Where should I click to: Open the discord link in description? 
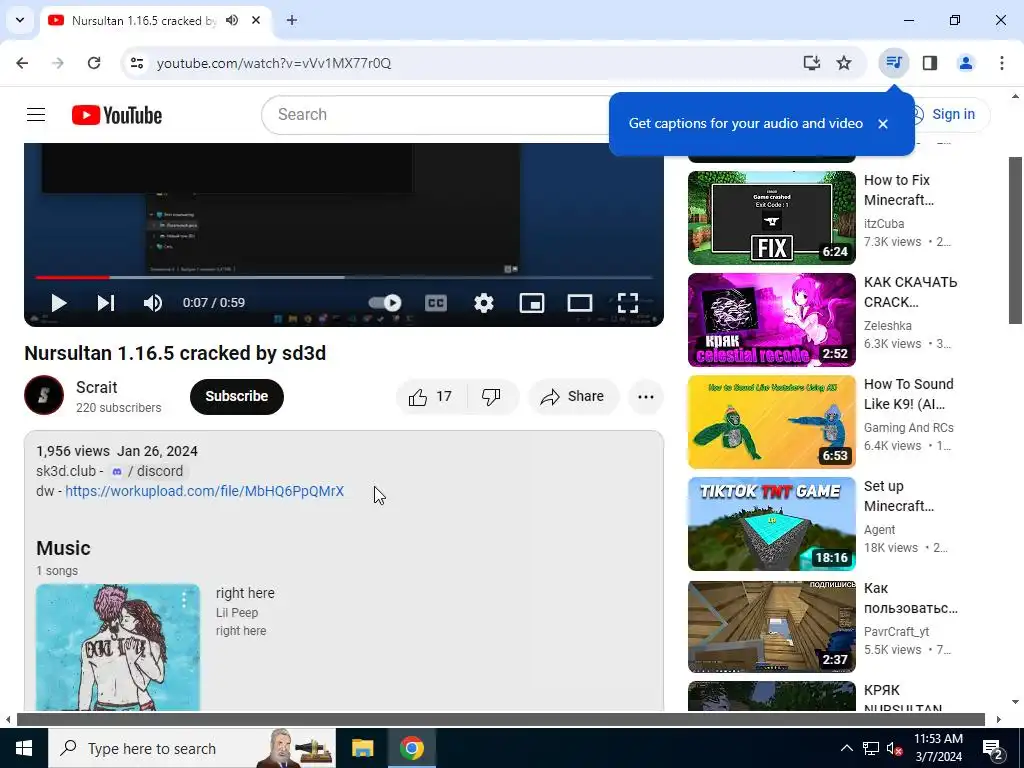(x=148, y=472)
